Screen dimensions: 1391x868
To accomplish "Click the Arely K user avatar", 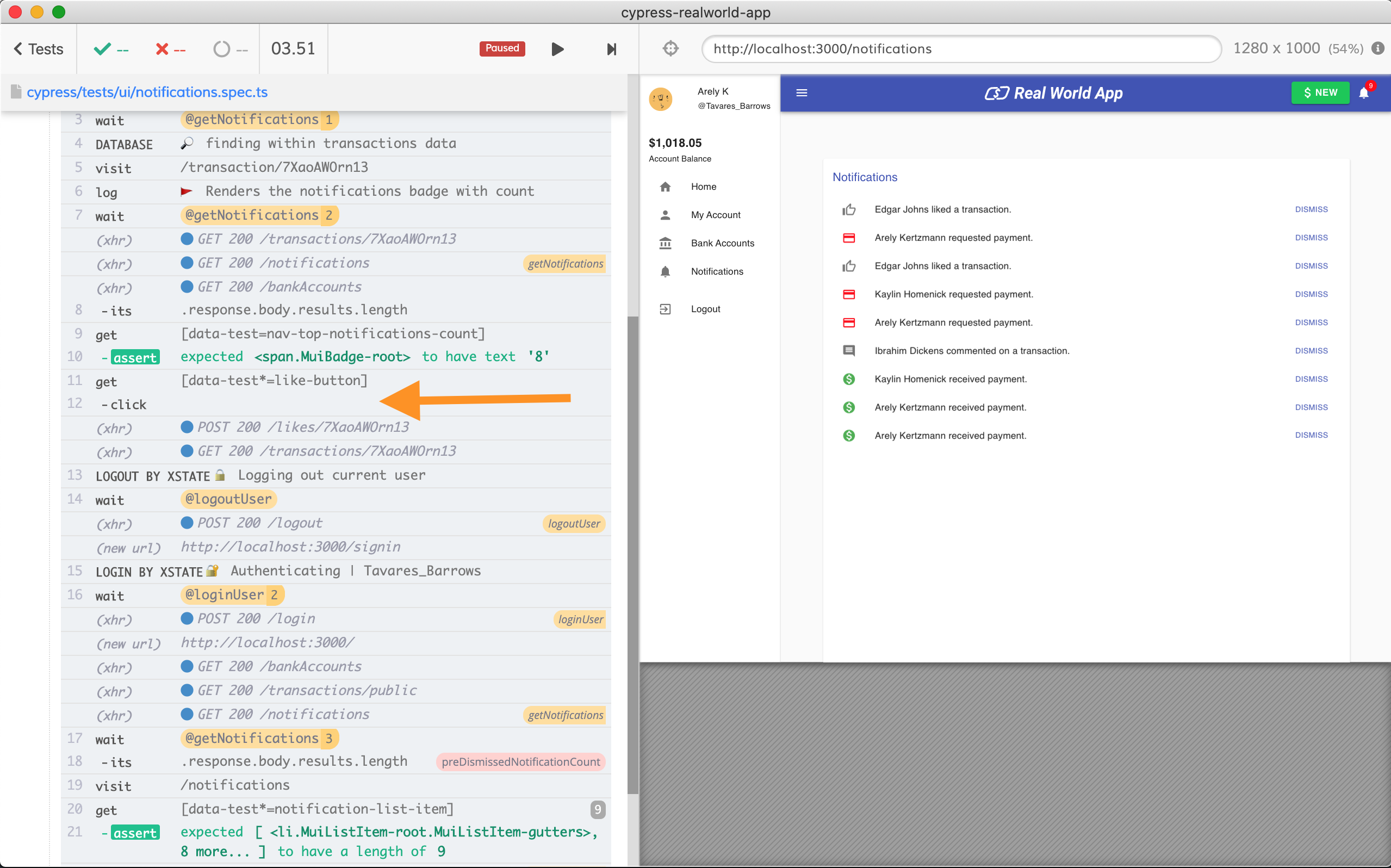I will (x=661, y=99).
